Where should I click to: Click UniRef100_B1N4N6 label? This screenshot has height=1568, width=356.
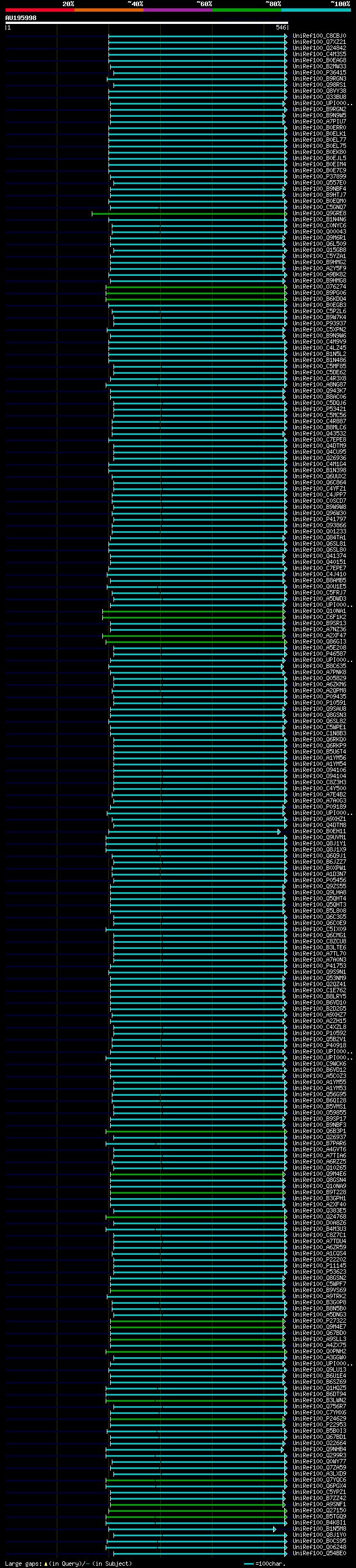[x=319, y=220]
